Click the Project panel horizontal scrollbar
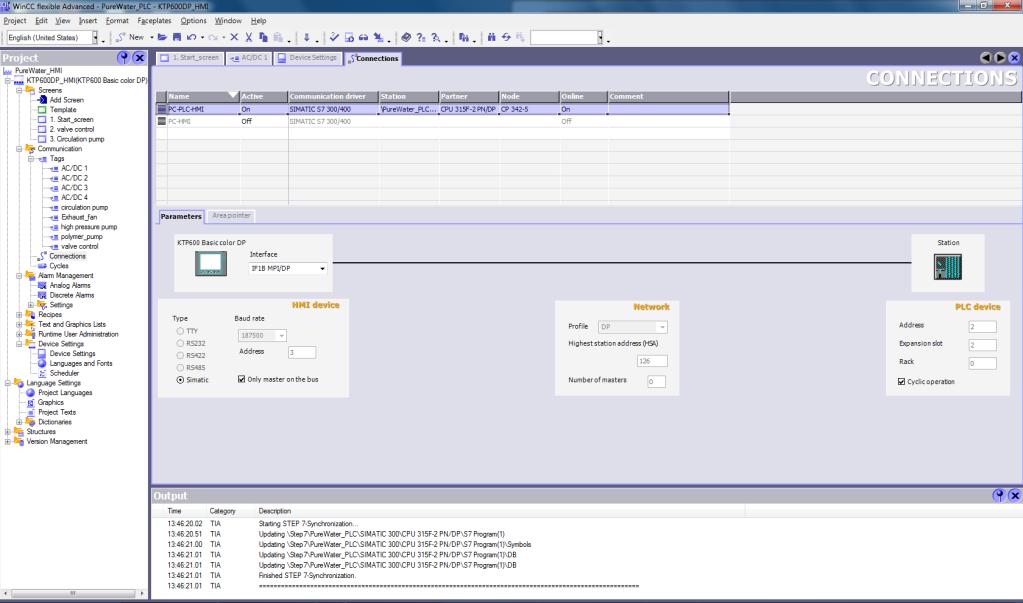The height and width of the screenshot is (603, 1023). [x=73, y=594]
